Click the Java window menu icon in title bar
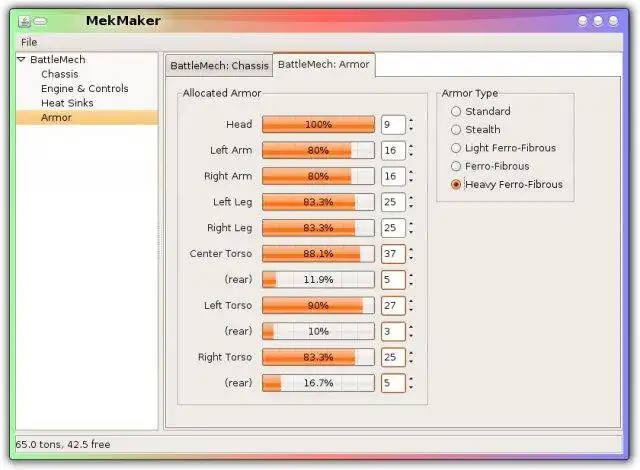This screenshot has width=640, height=470. [x=24, y=21]
